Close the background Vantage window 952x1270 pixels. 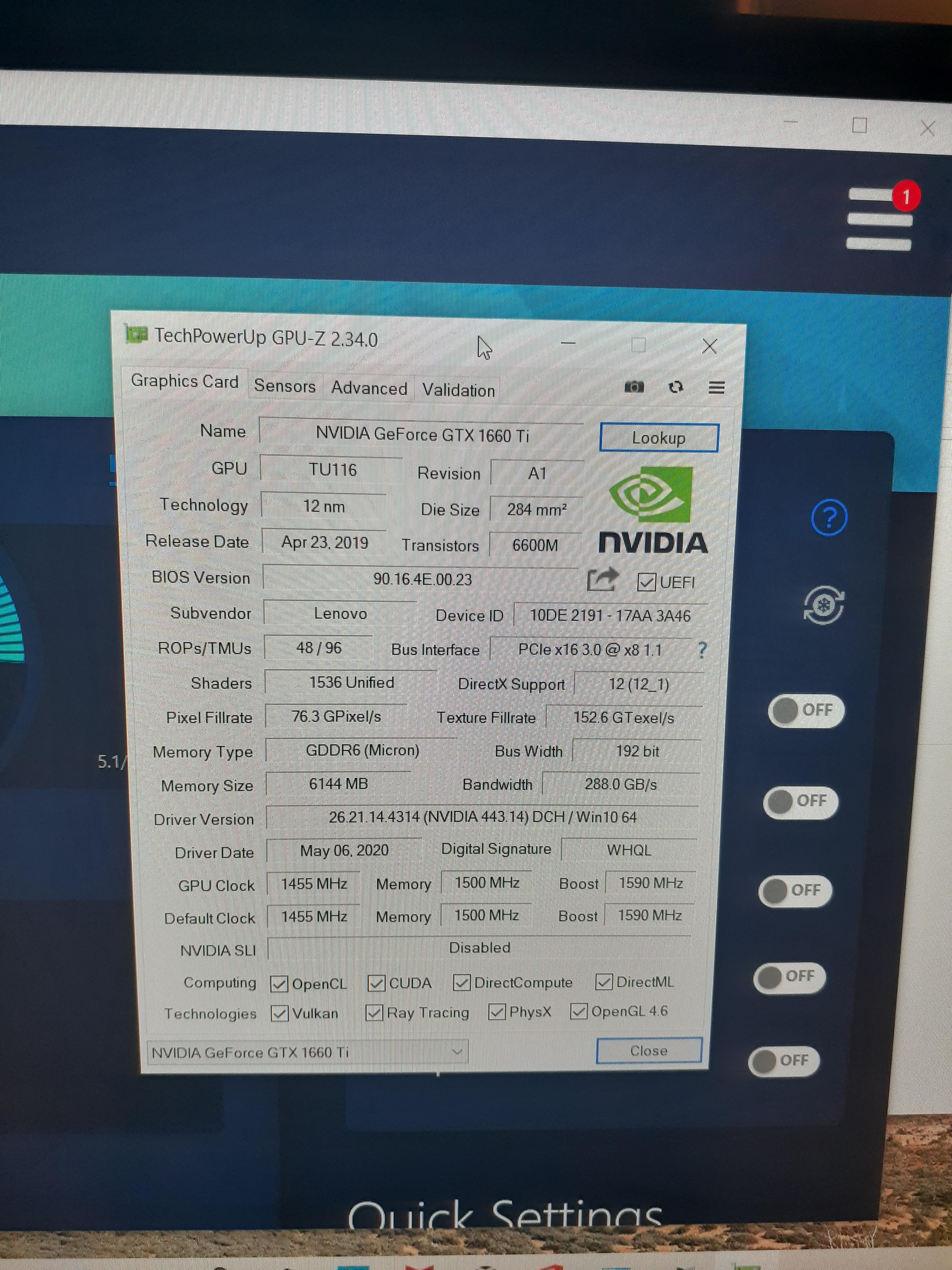pos(927,128)
